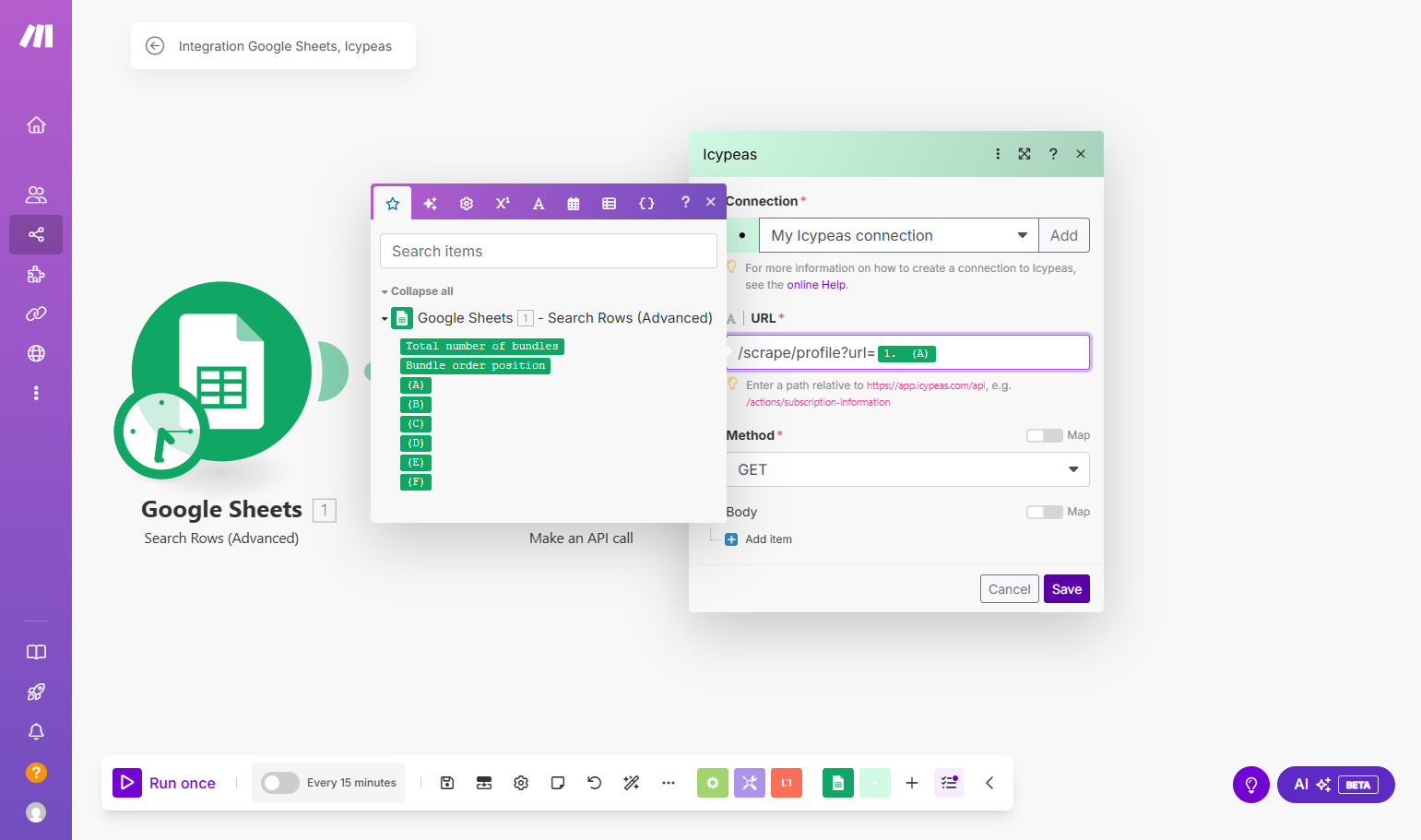Insert the Bundle order position pill
Screen dimensions: 1421x840
click(475, 366)
